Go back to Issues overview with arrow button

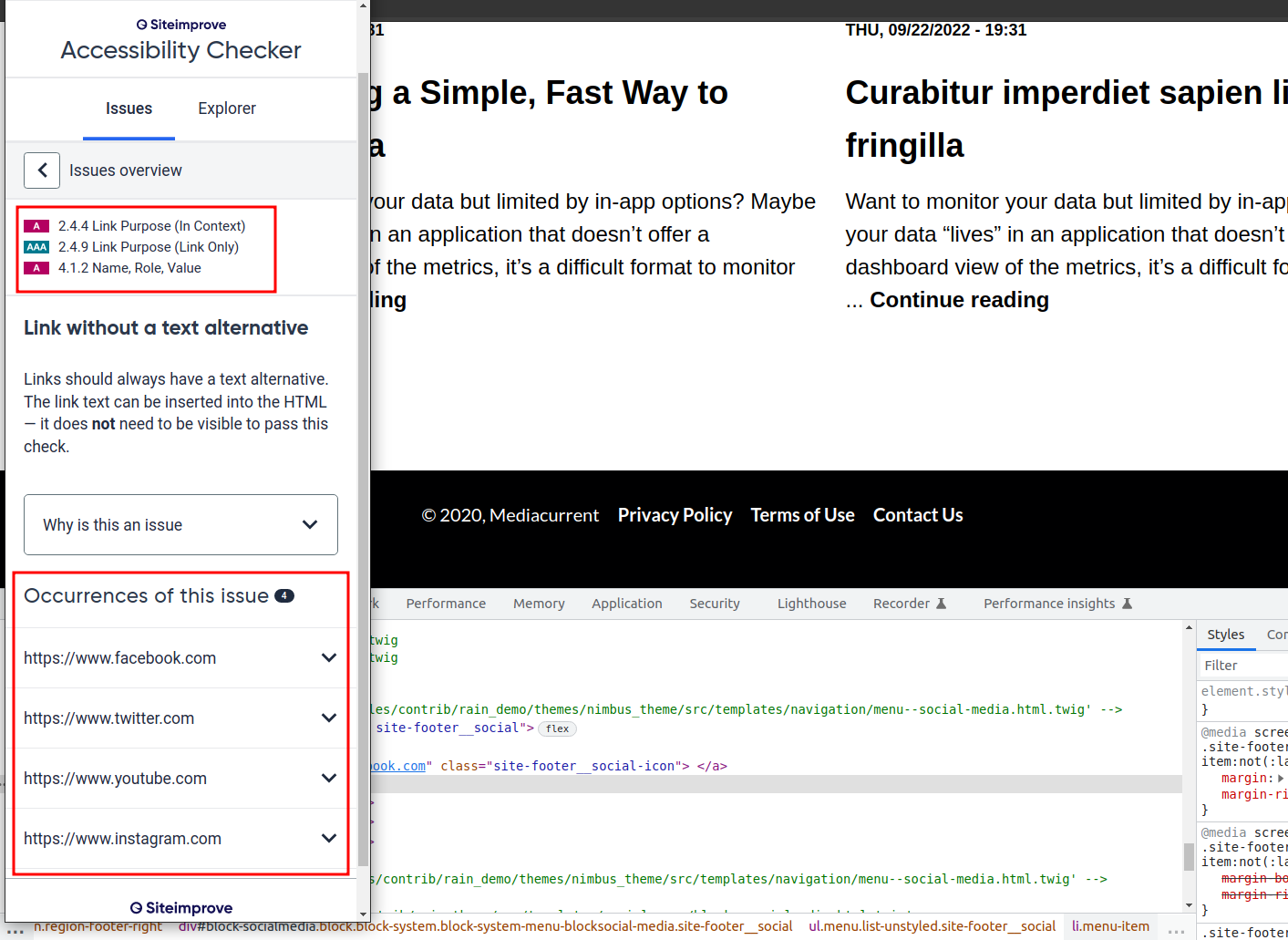(42, 170)
